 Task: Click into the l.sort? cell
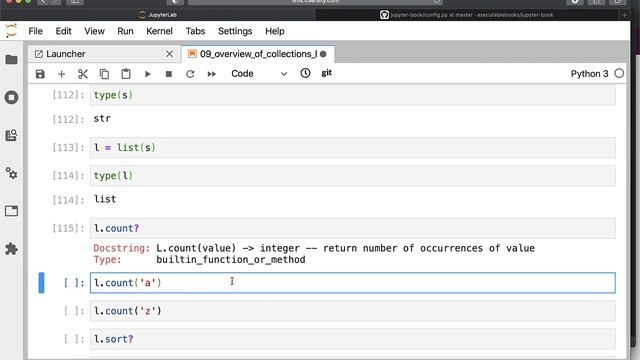coord(353,339)
